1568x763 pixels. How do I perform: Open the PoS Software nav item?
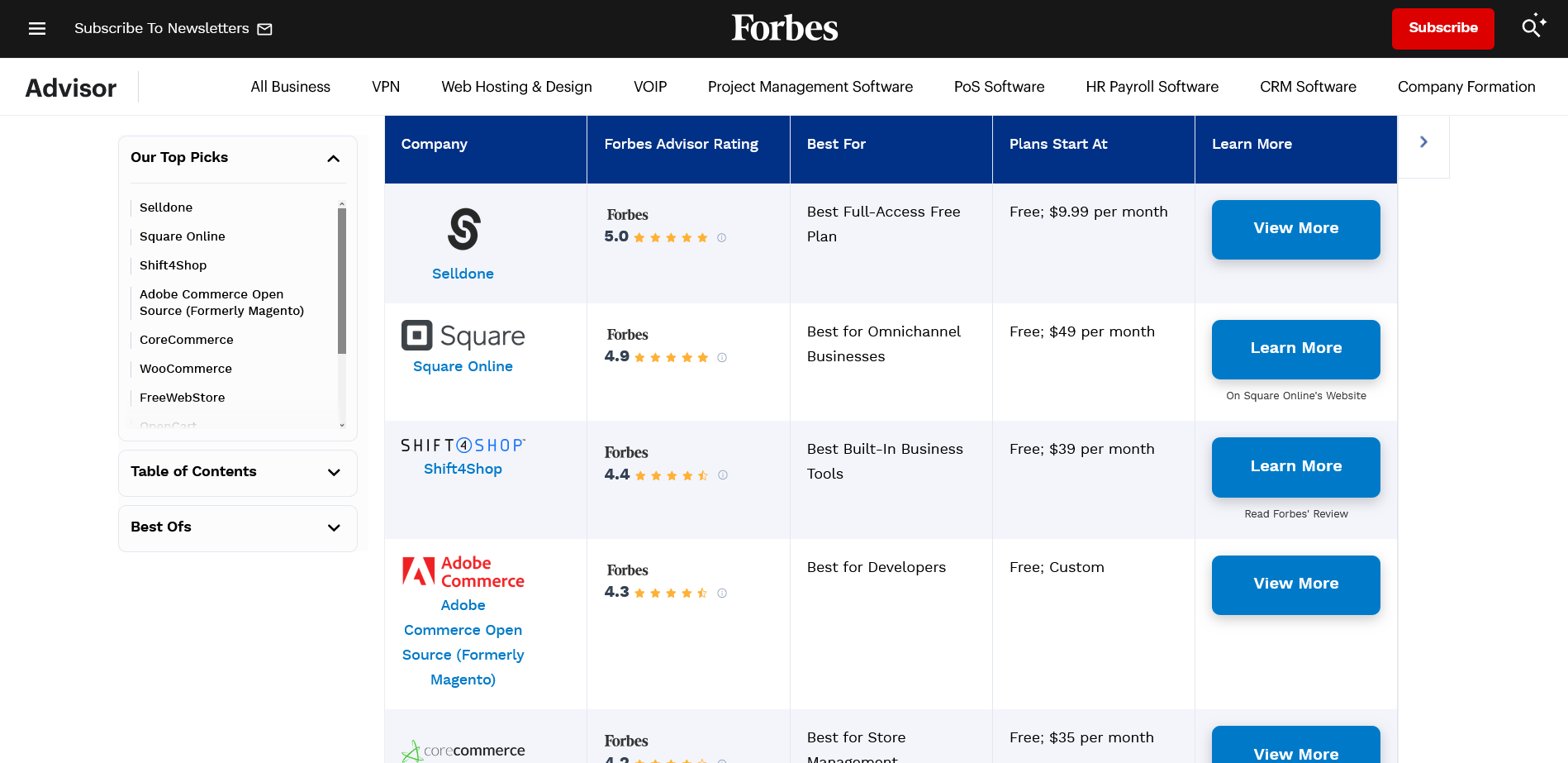[1000, 87]
